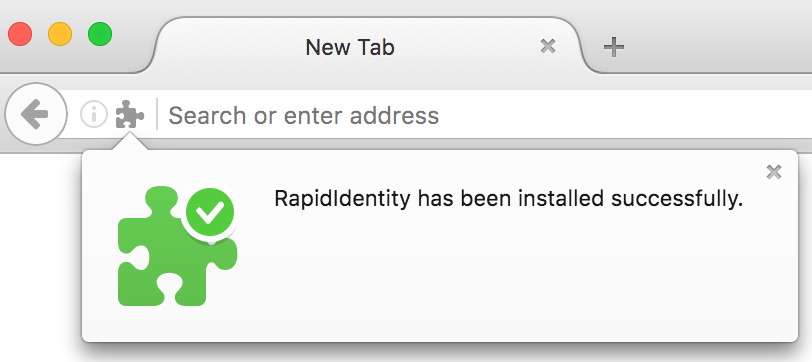Open a new tab with the plus icon
This screenshot has width=812, height=362.
pos(614,47)
